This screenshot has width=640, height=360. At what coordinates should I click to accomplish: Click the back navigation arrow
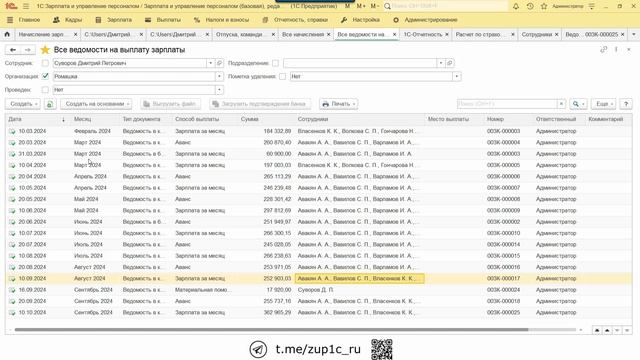coord(13,50)
